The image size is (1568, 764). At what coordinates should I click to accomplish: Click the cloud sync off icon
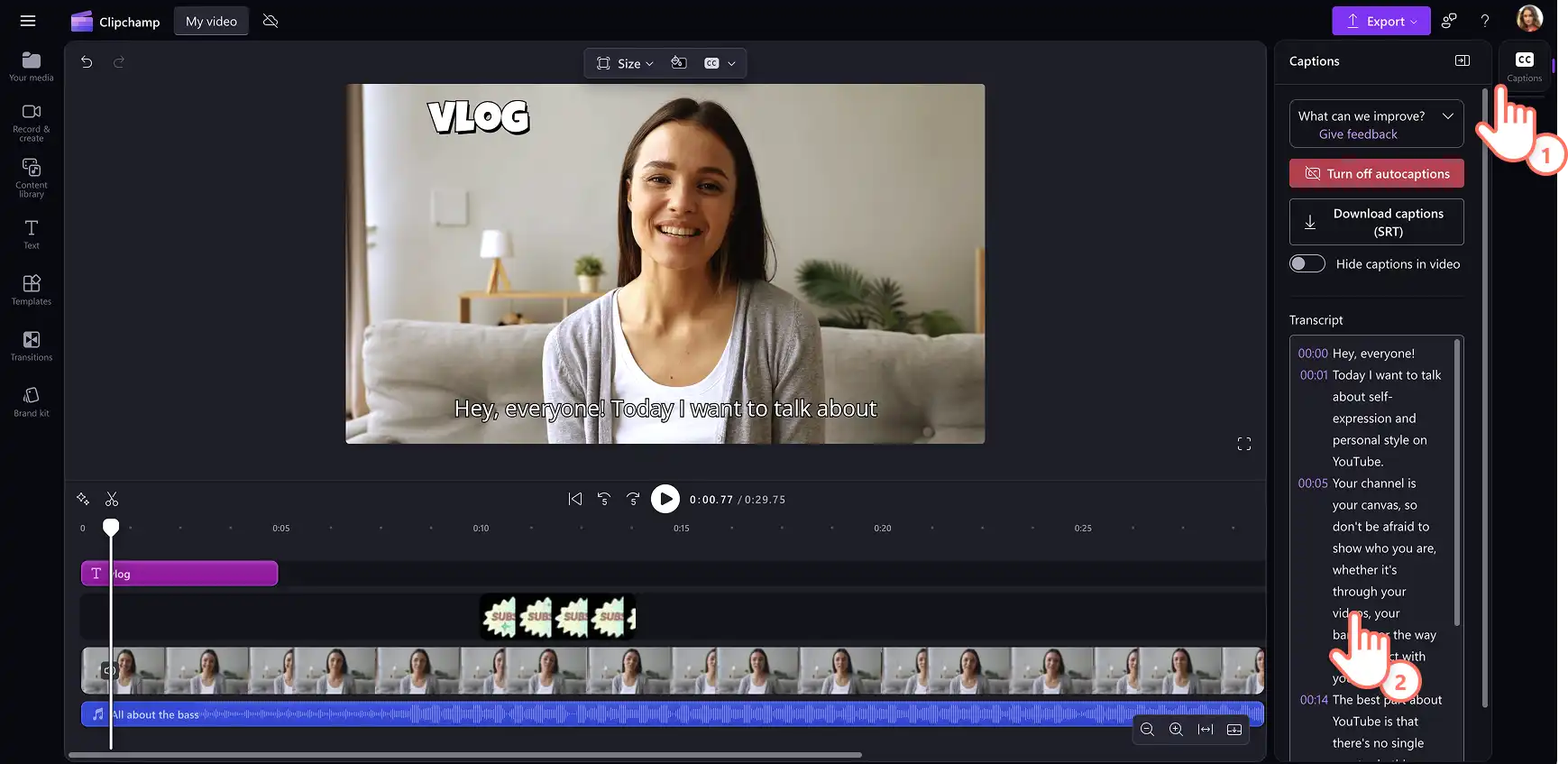click(271, 21)
